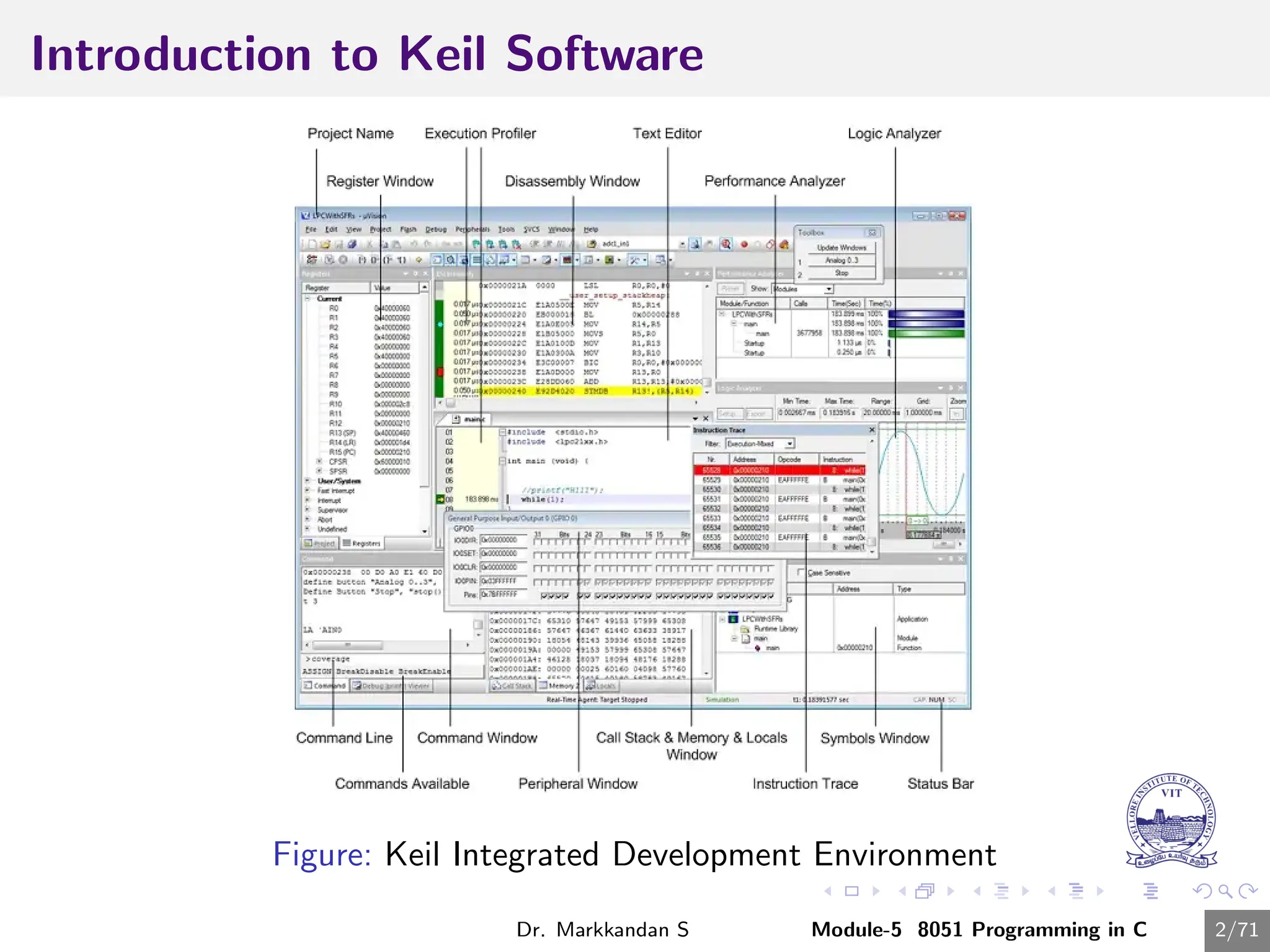Click the Beamer slide rectangle icon
The image size is (1270, 952).
pyautogui.click(x=852, y=891)
